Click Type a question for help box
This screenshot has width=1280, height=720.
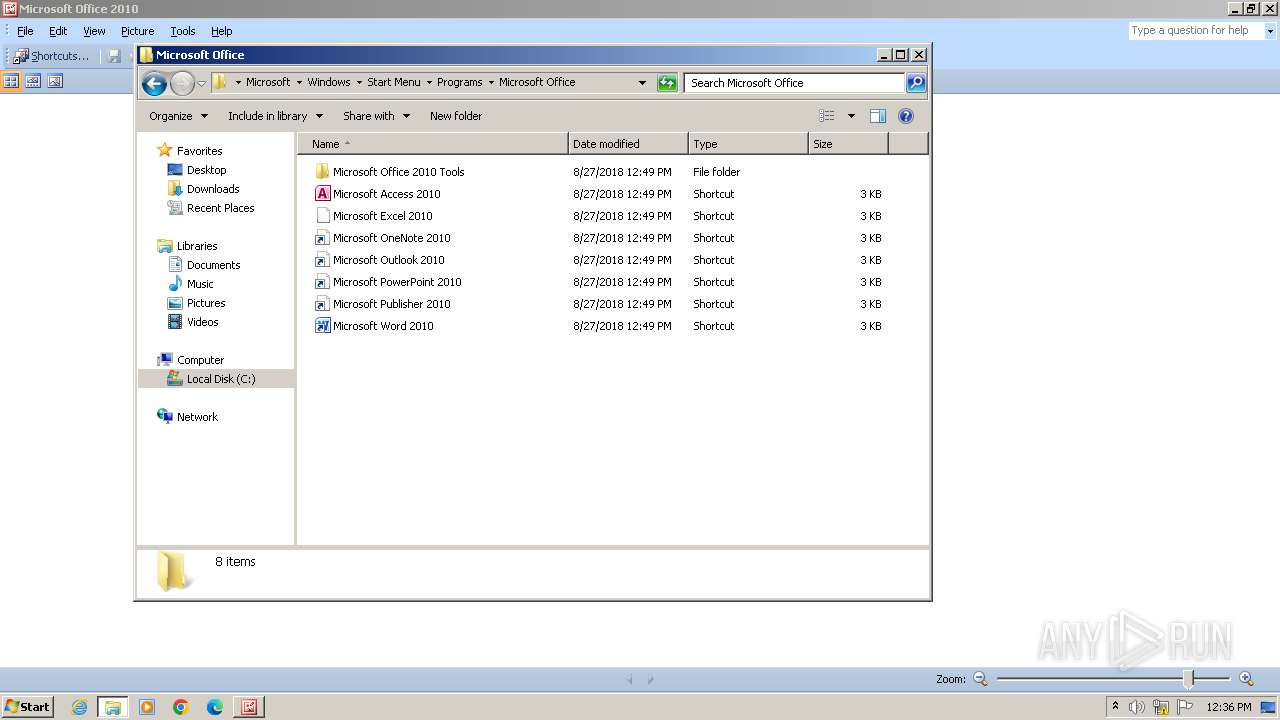[1195, 31]
